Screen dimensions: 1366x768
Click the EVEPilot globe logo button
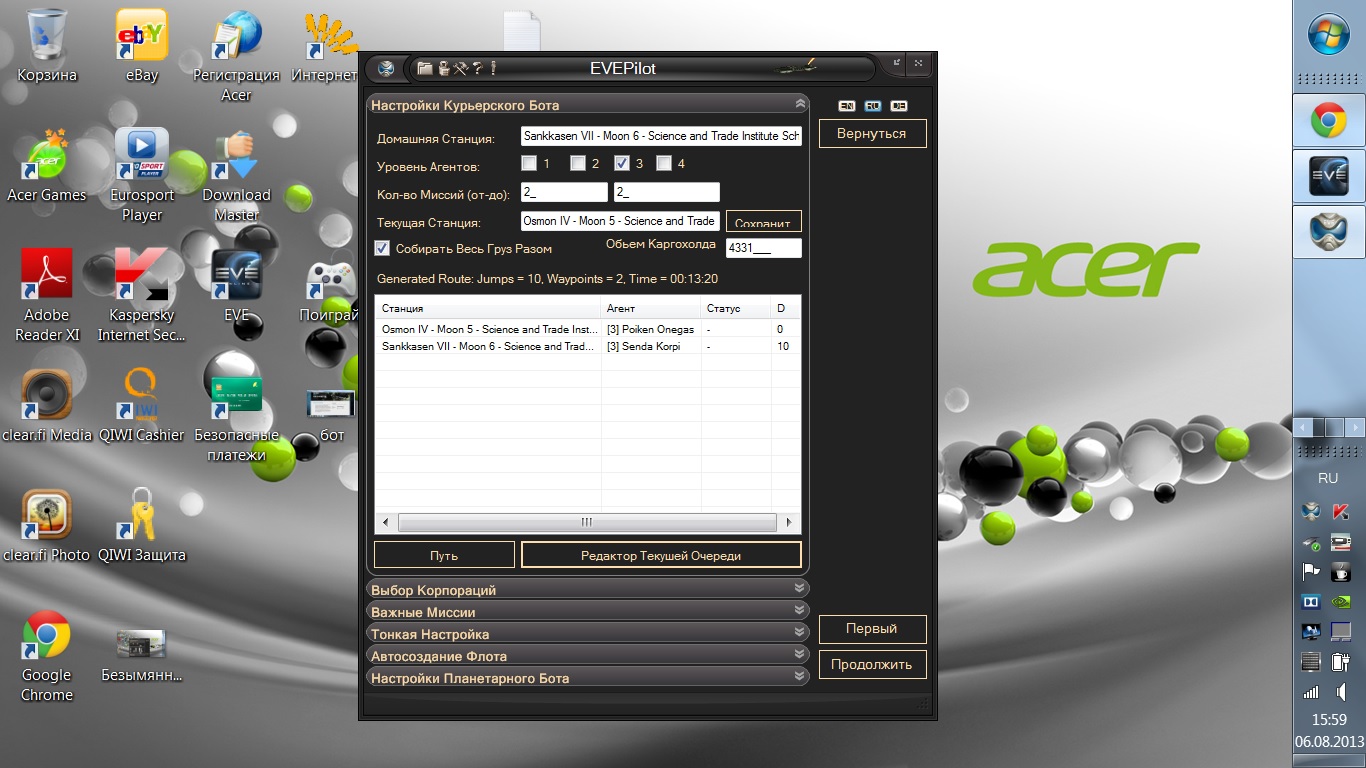pyautogui.click(x=386, y=69)
